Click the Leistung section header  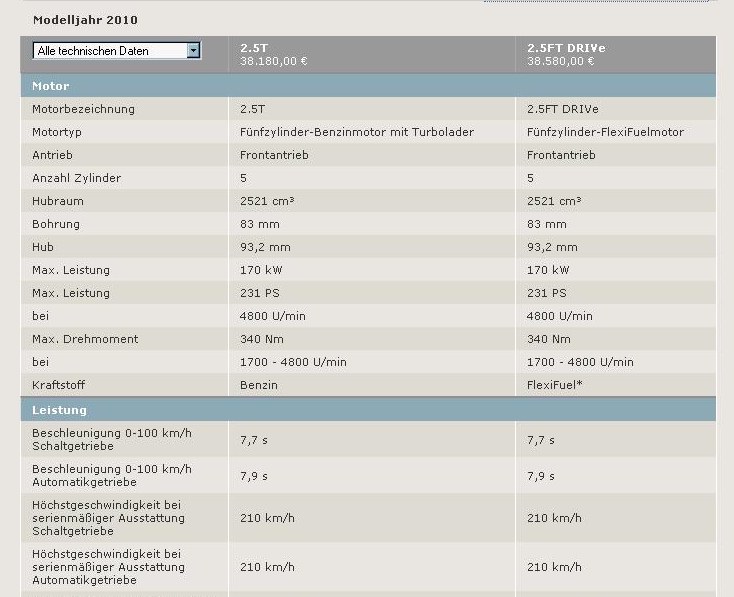pos(59,410)
